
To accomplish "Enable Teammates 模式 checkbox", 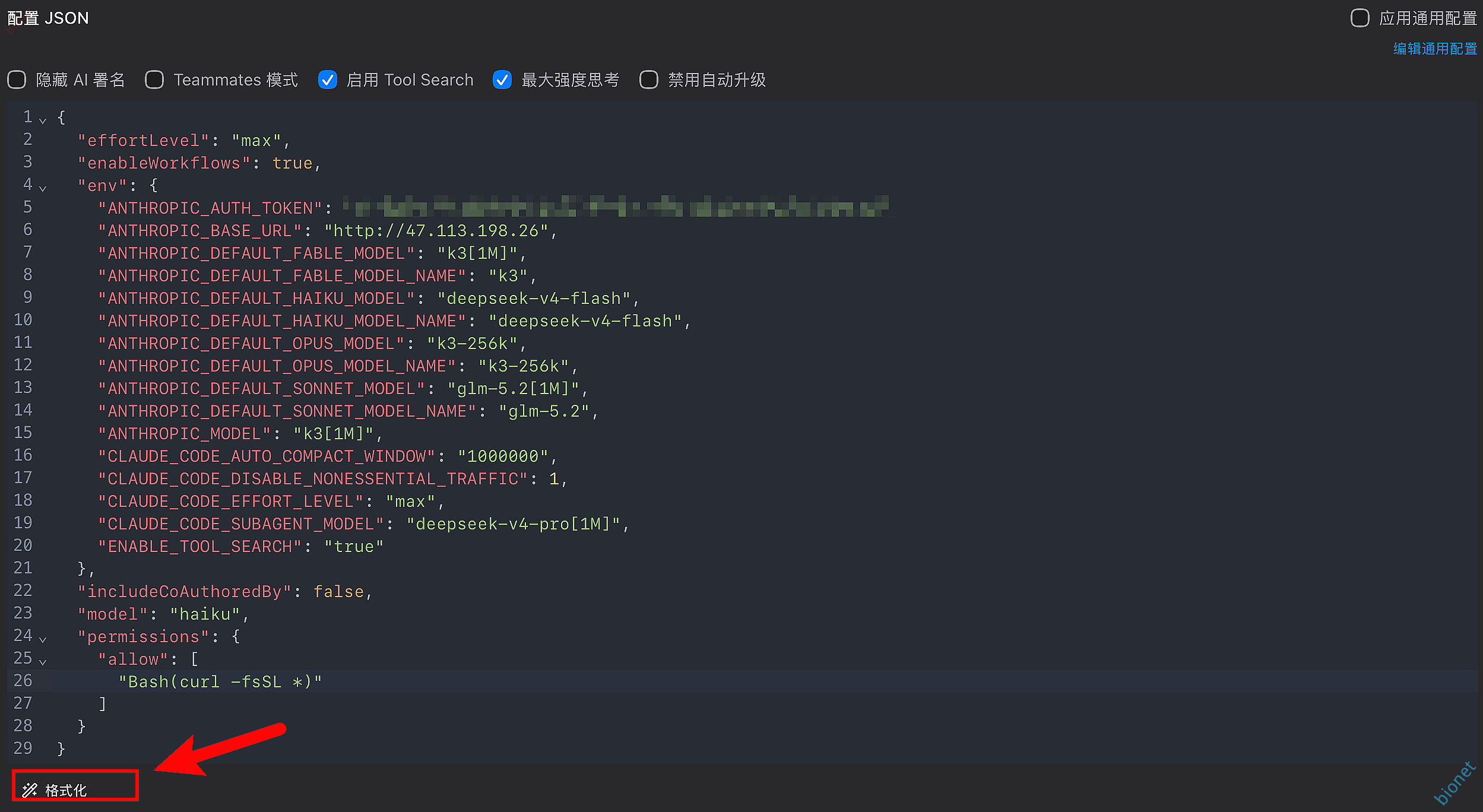I will point(154,80).
